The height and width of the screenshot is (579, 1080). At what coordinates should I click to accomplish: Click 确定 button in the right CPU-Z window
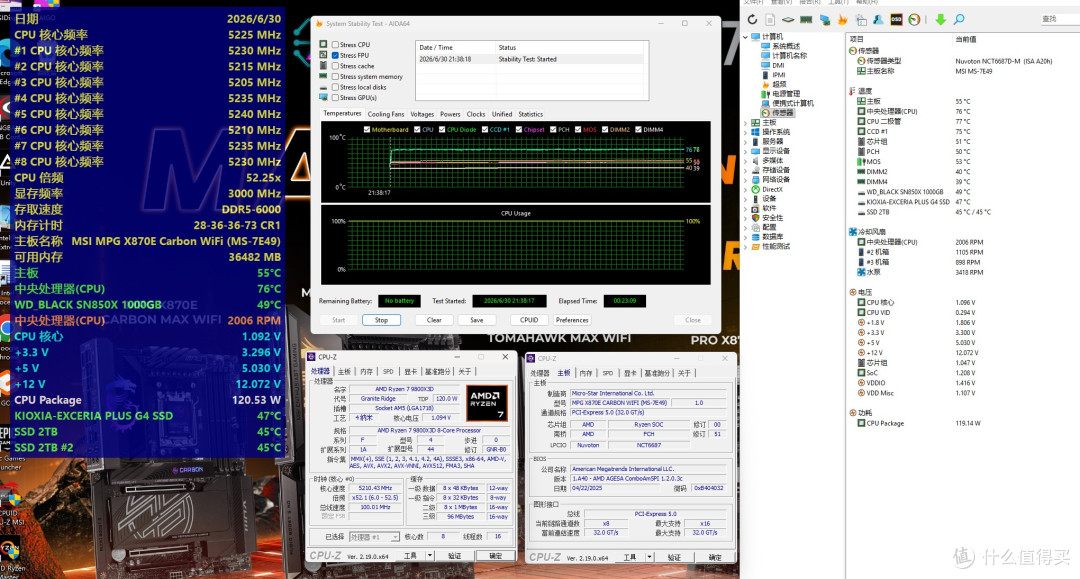[715, 557]
